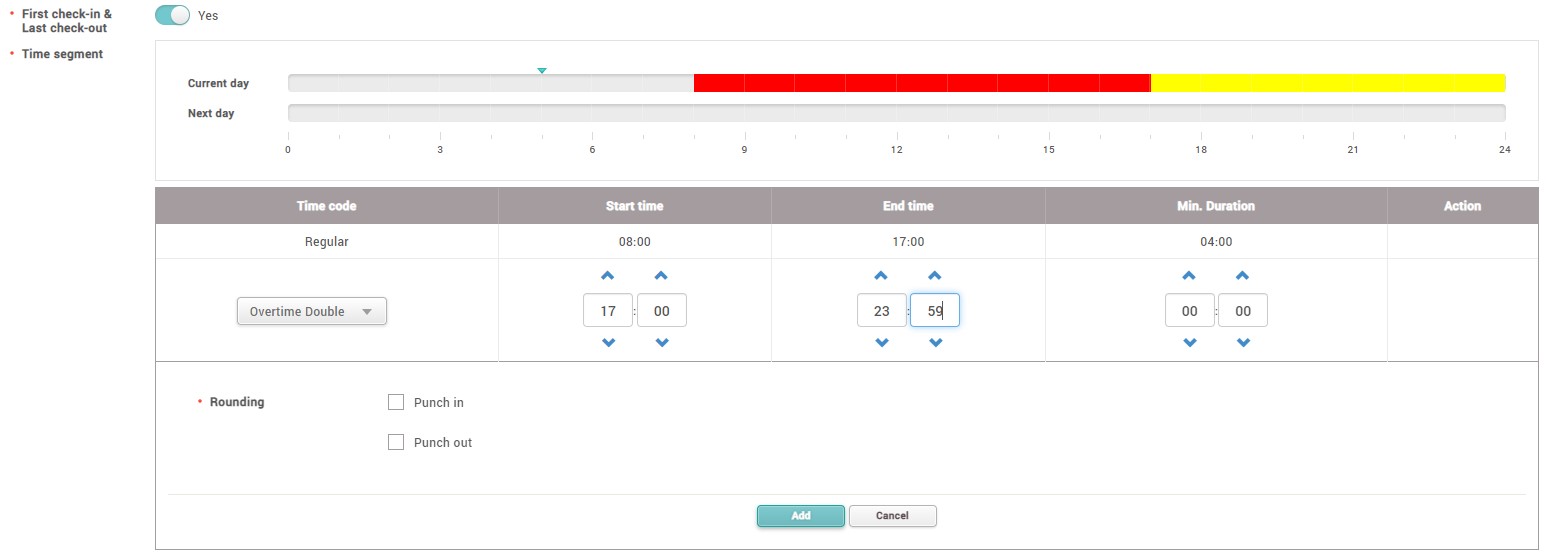Open the Overtime Double time code dropdown
The image size is (1546, 556).
point(311,312)
